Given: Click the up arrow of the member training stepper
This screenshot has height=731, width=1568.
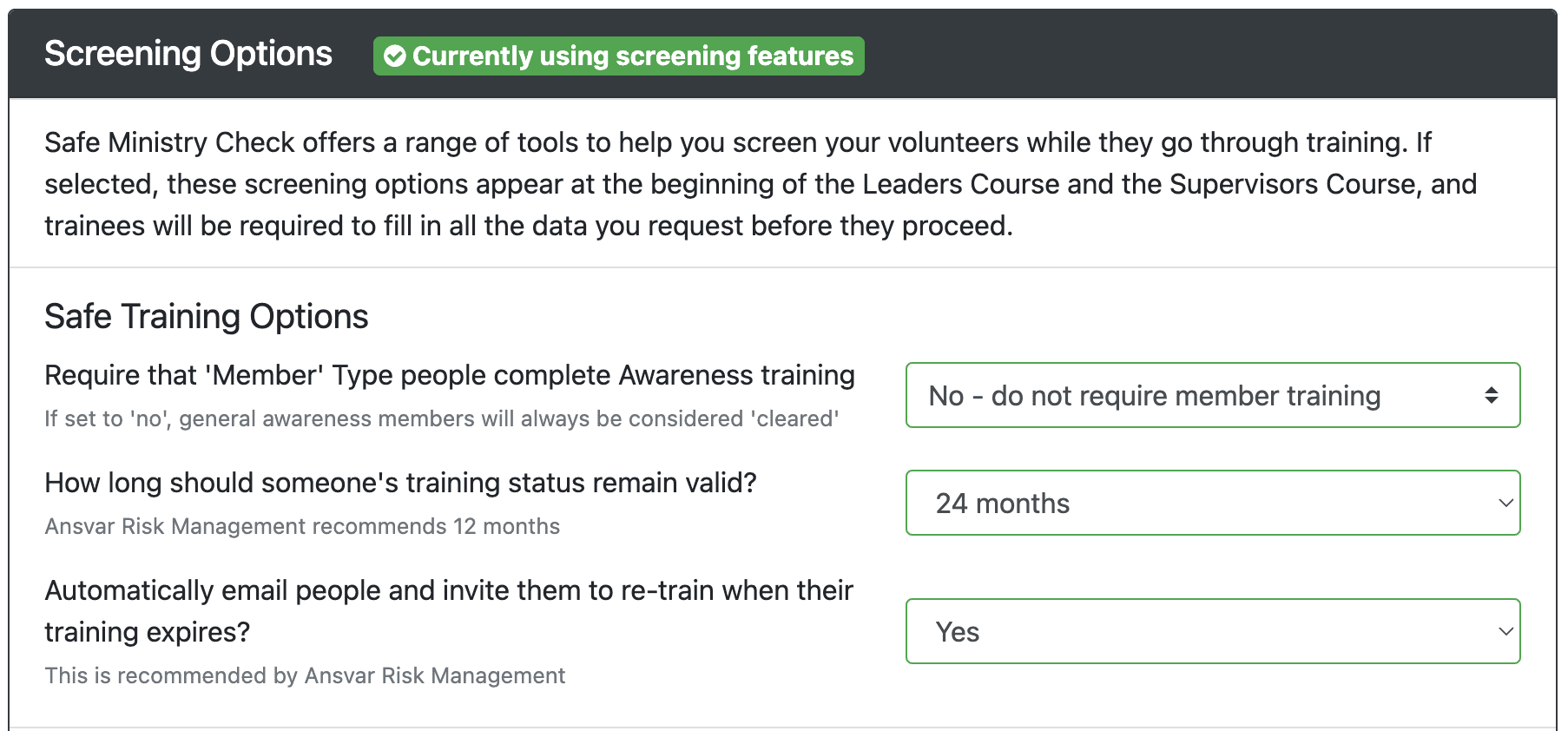Looking at the screenshot, I should (1492, 390).
